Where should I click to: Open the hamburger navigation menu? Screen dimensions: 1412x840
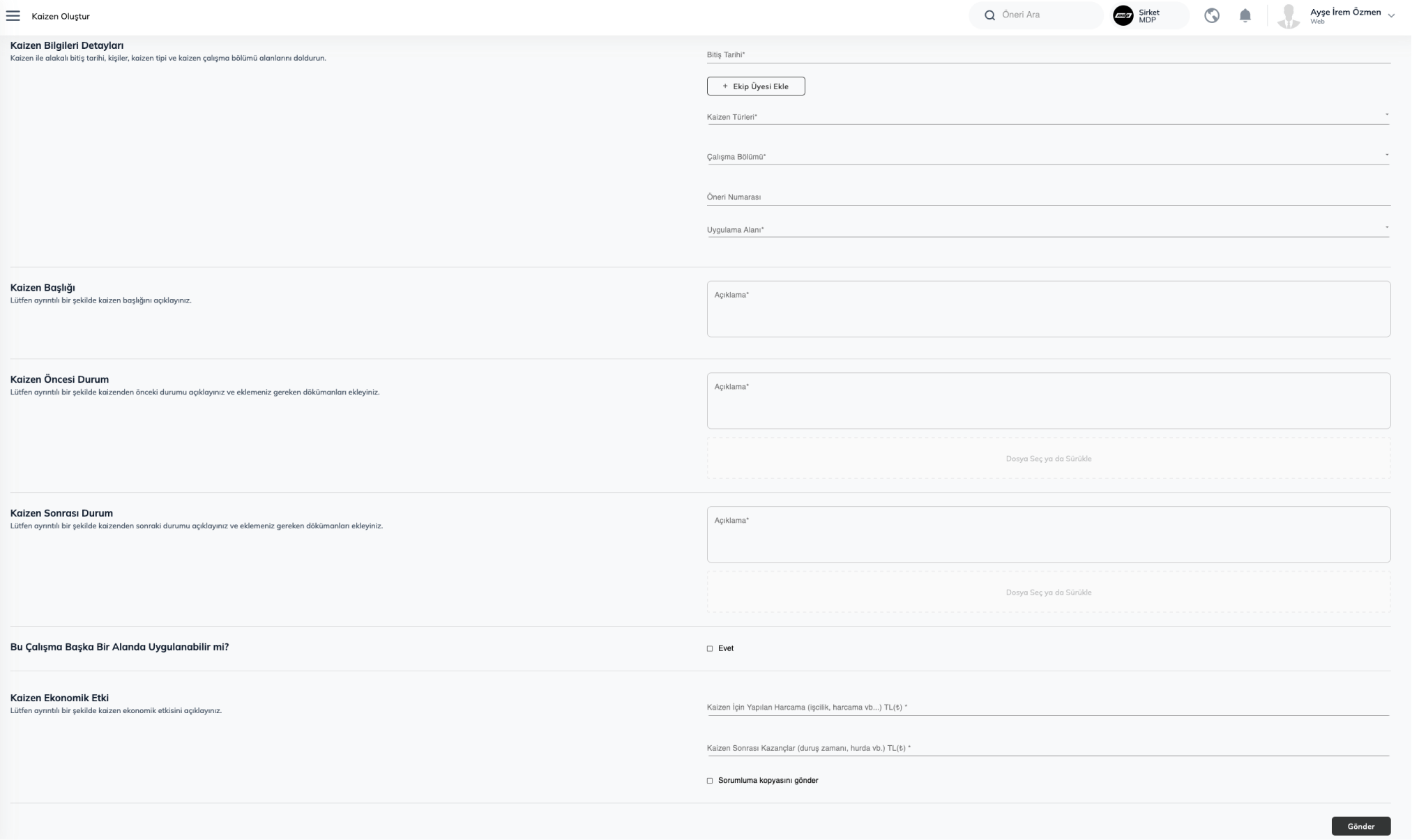point(13,16)
